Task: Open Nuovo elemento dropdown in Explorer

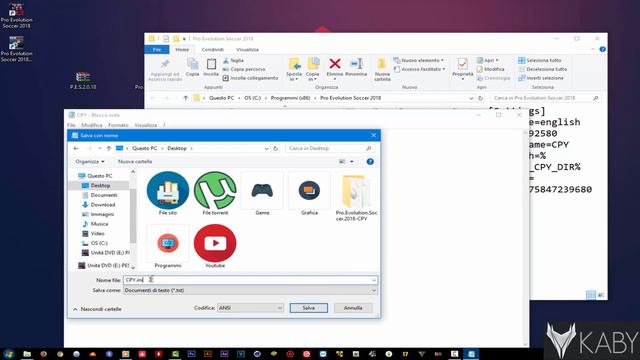Action: pos(419,60)
